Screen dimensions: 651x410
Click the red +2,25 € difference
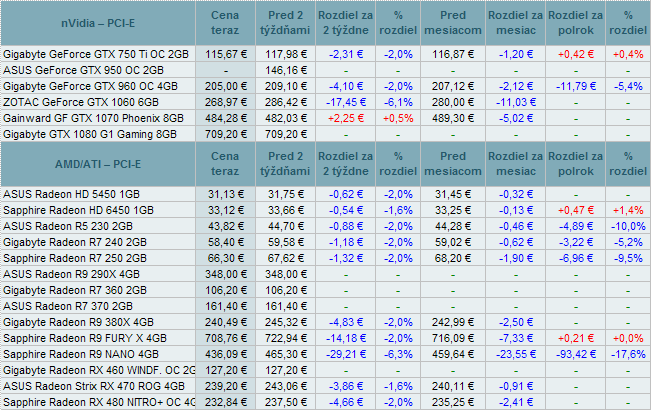[346, 118]
